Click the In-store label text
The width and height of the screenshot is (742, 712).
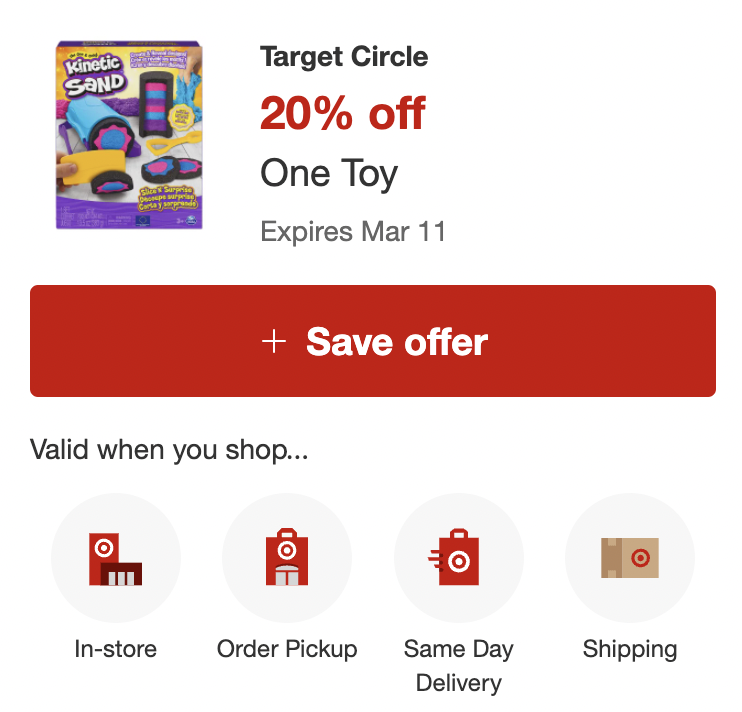(115, 649)
